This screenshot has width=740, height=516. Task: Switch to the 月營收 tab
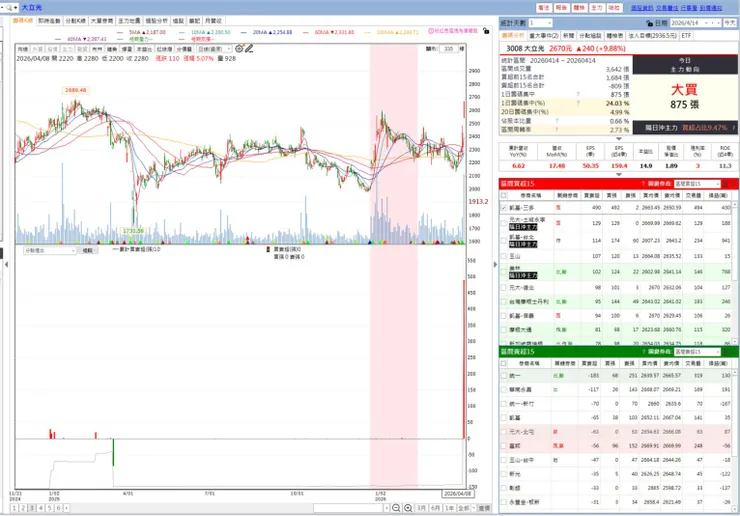[213, 21]
